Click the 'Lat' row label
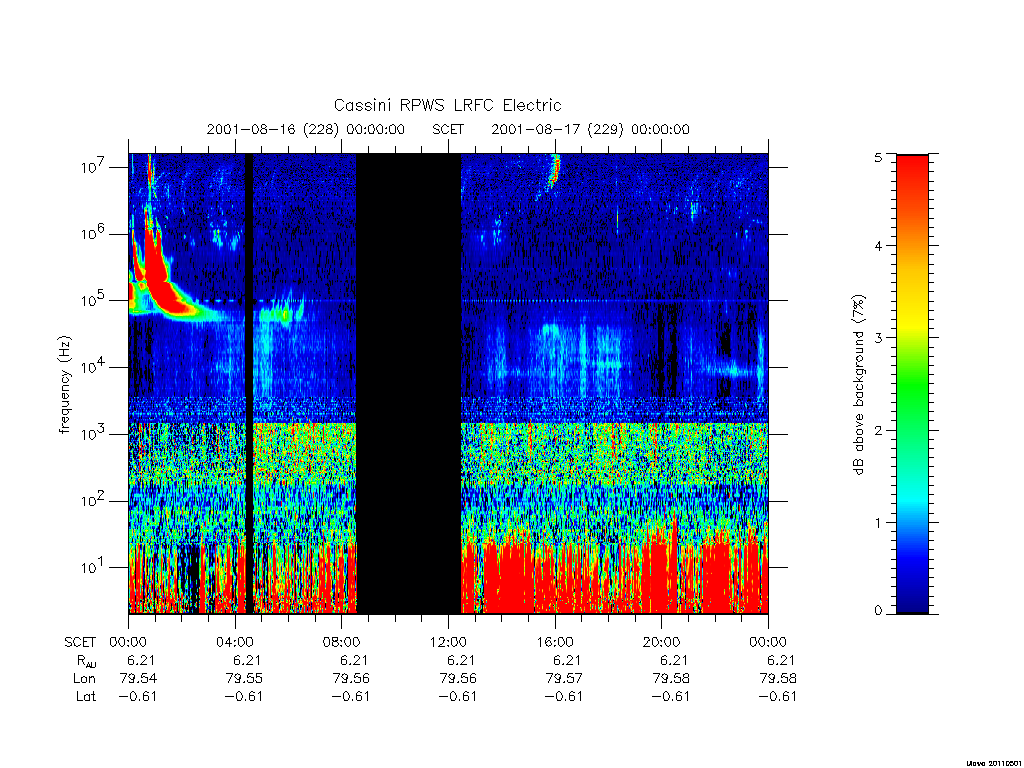 point(86,696)
